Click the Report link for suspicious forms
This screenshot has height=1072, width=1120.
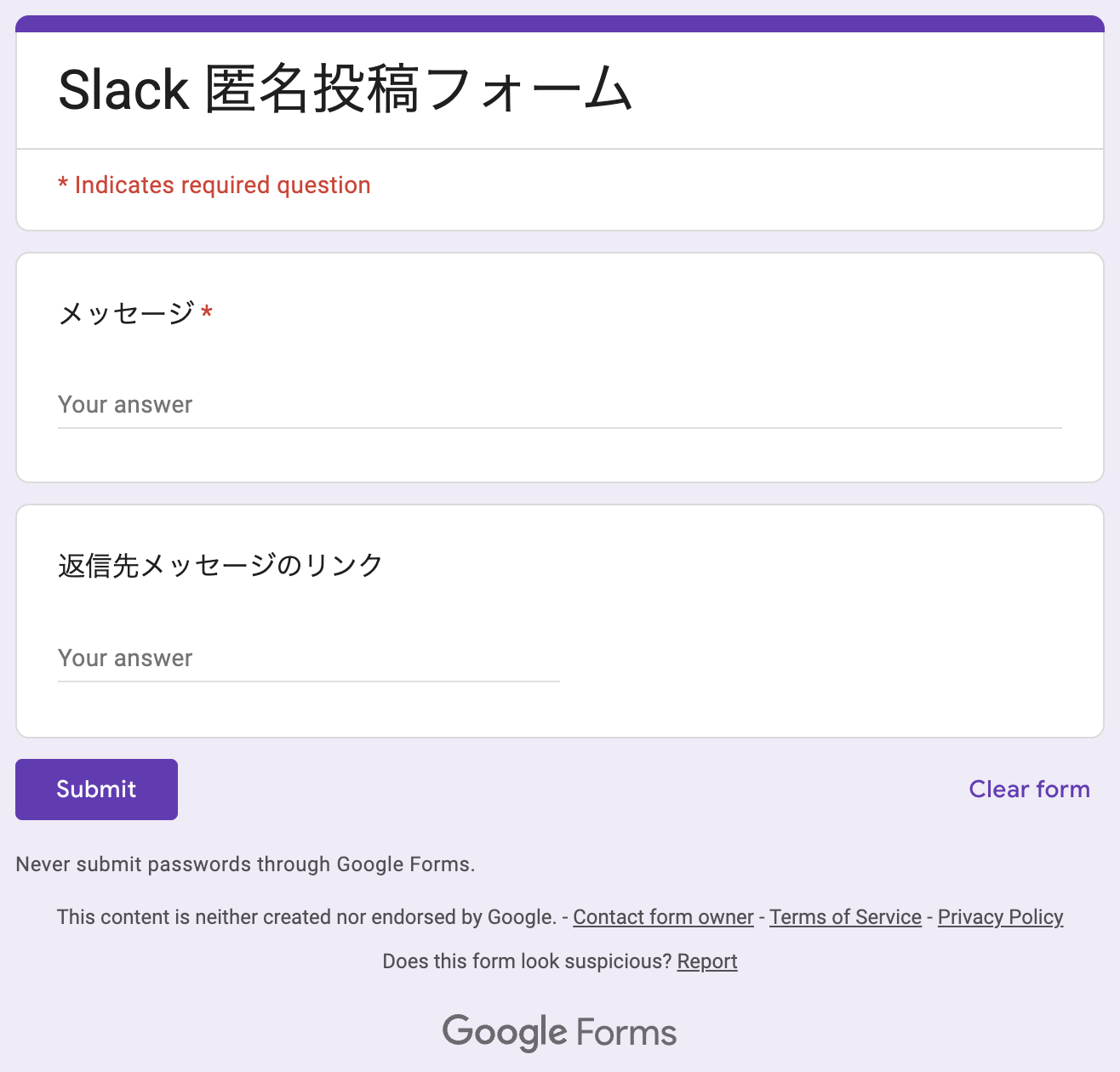707,961
